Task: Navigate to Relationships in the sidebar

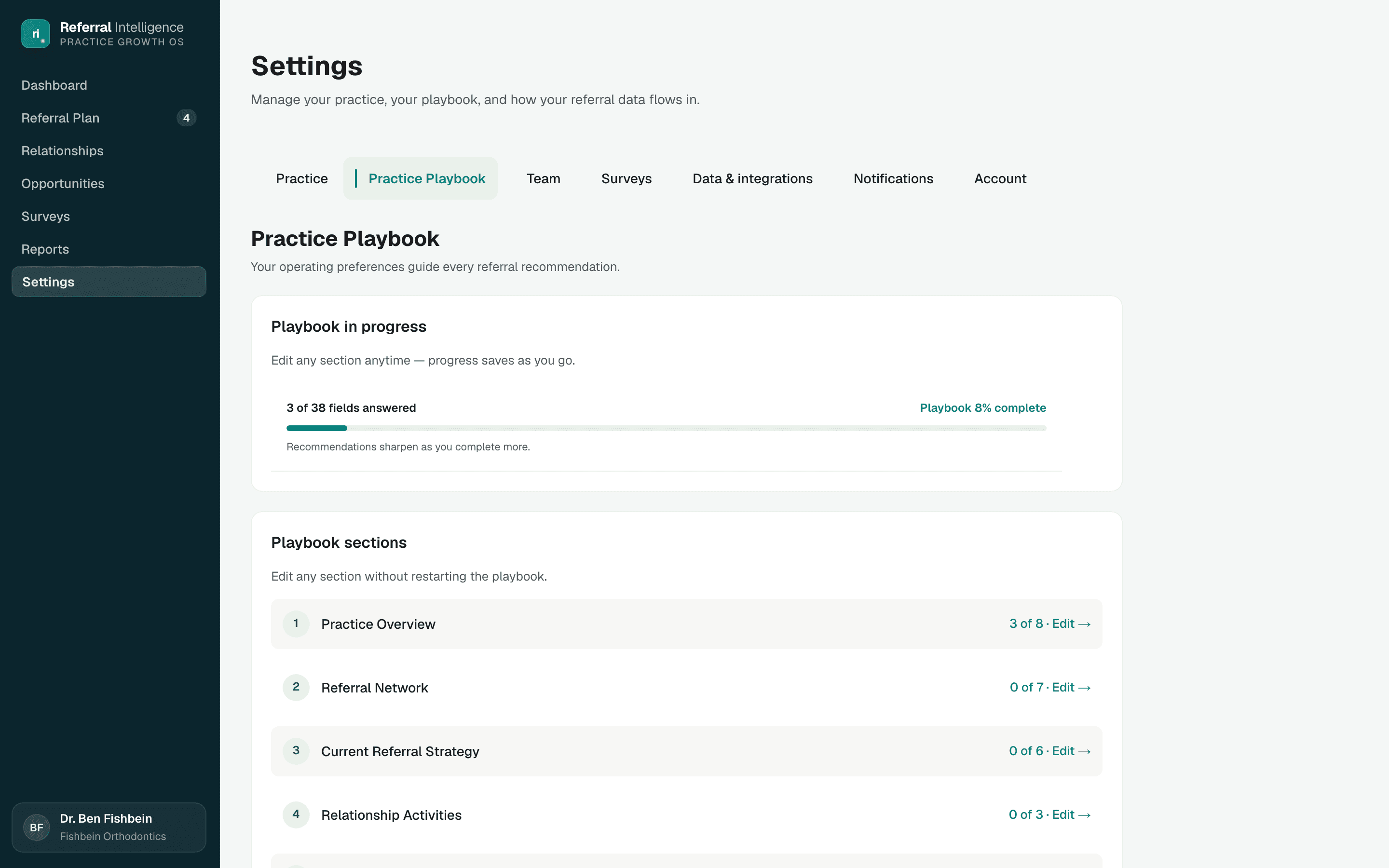Action: [x=109, y=150]
